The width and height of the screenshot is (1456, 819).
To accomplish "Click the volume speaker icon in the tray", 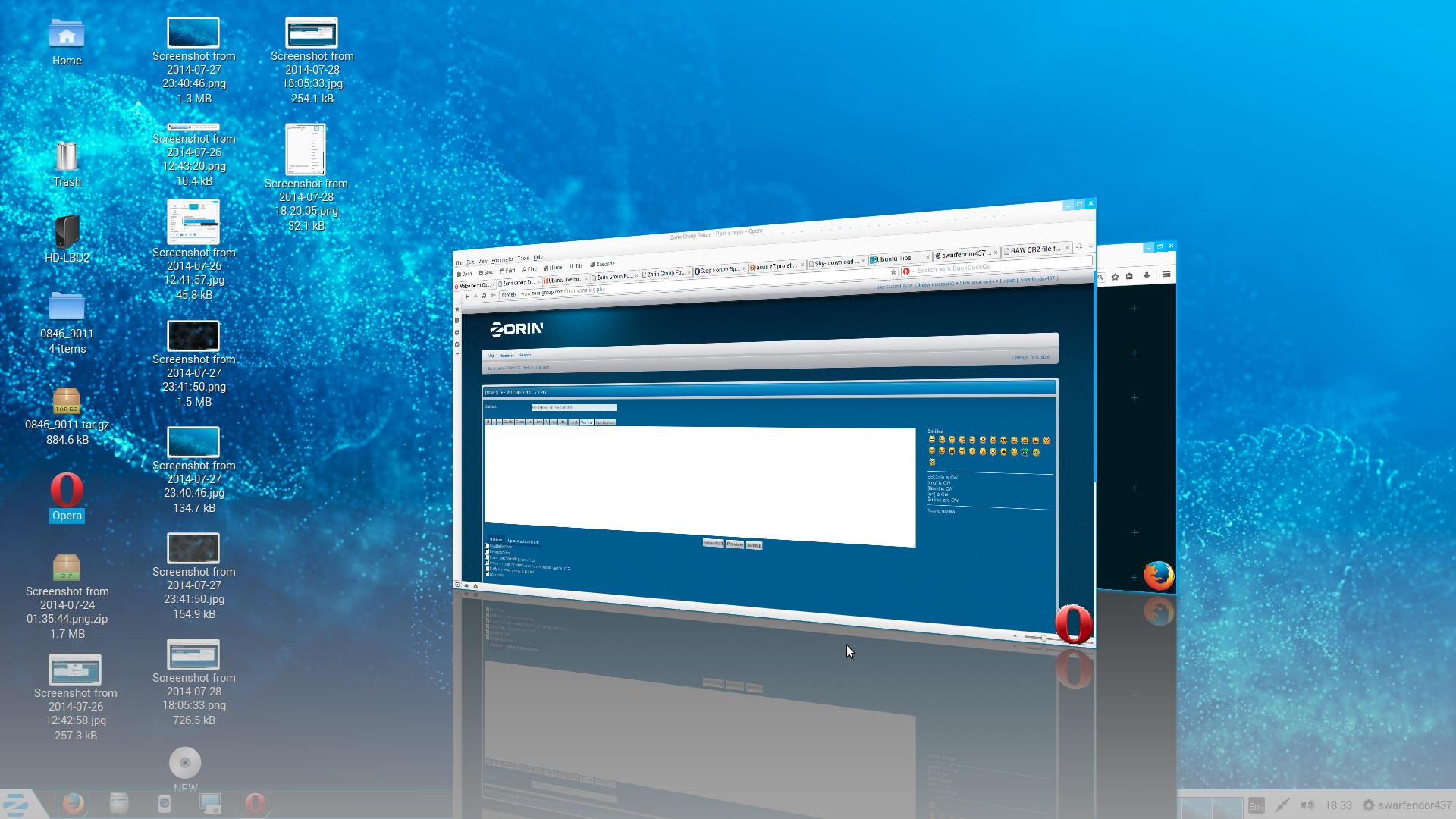I will (x=1307, y=805).
